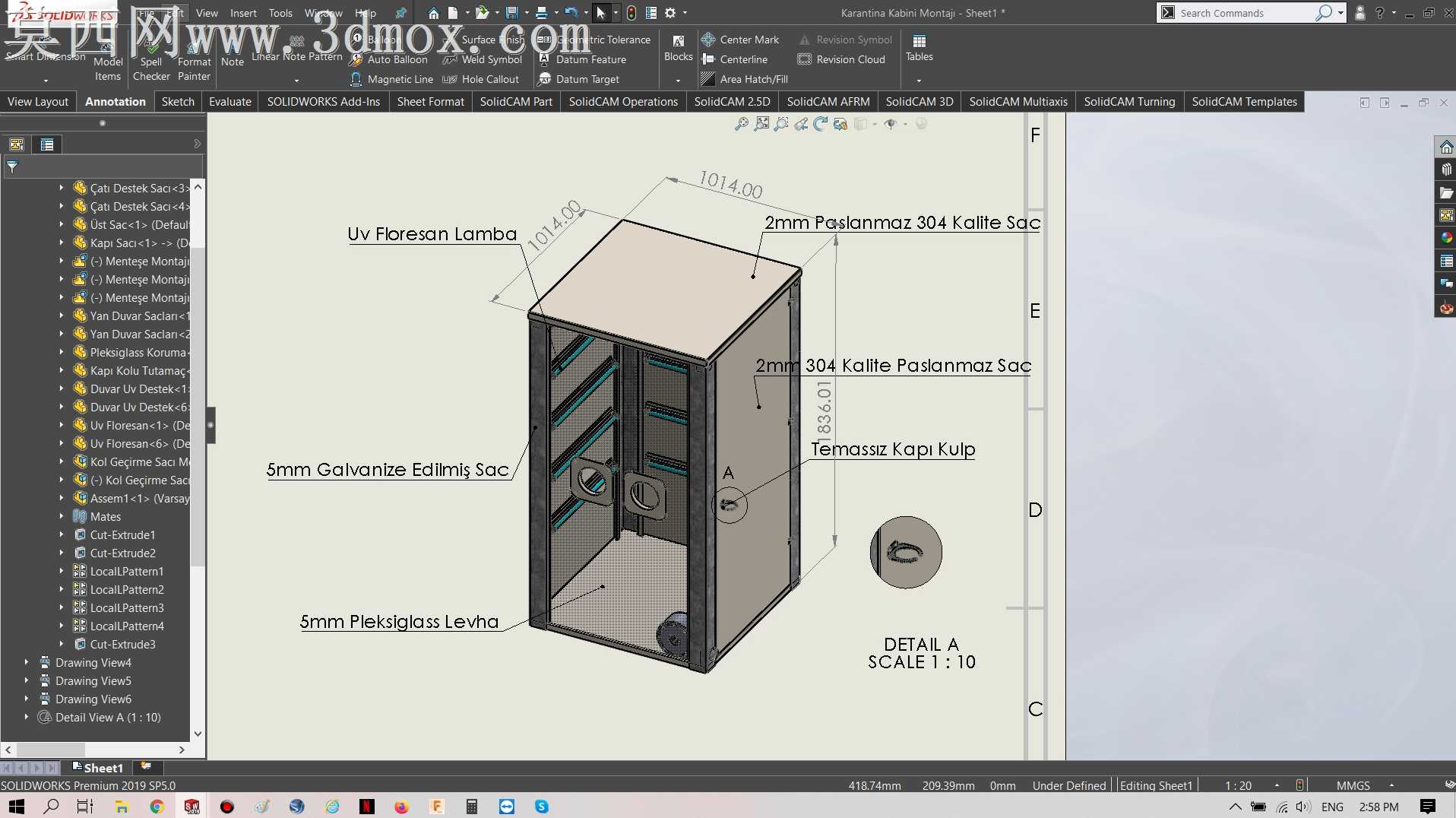The image size is (1456, 818).
Task: Click Zoom to Fit in view toolbar
Action: point(742,124)
